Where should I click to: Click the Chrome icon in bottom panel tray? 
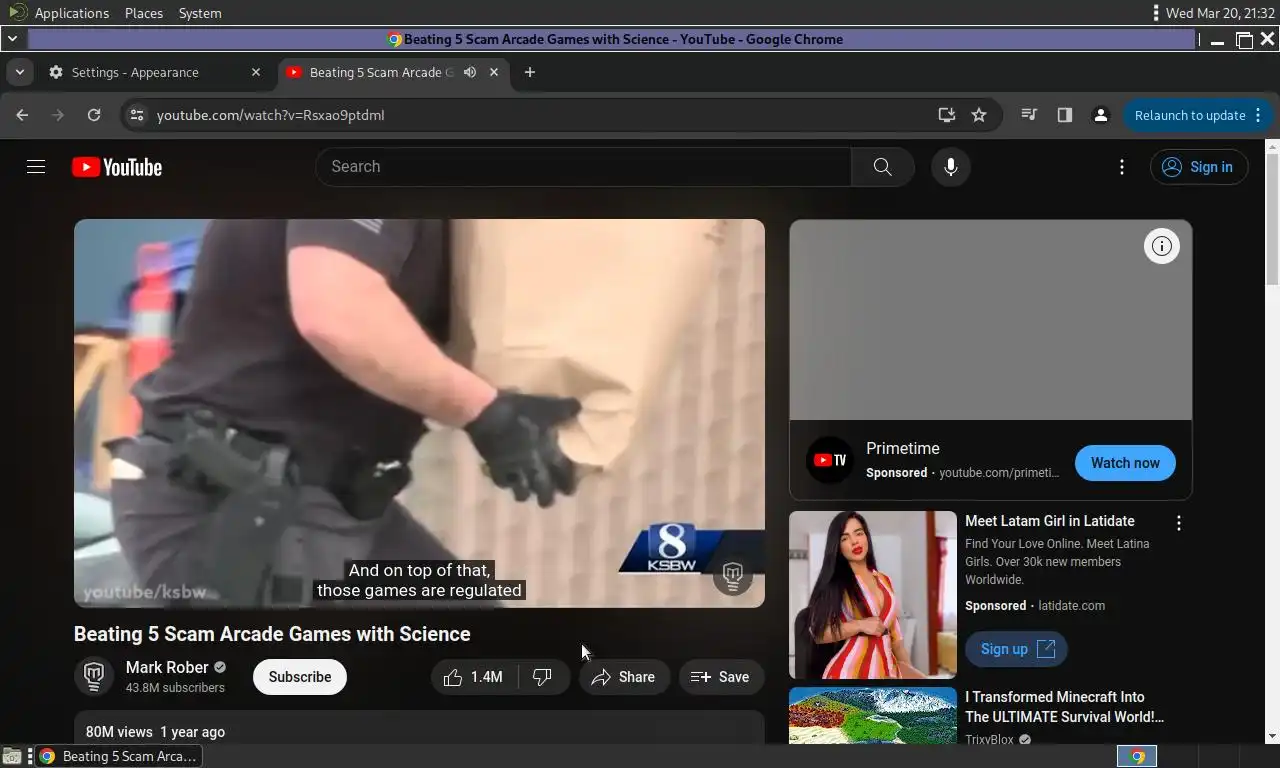[x=1137, y=756]
